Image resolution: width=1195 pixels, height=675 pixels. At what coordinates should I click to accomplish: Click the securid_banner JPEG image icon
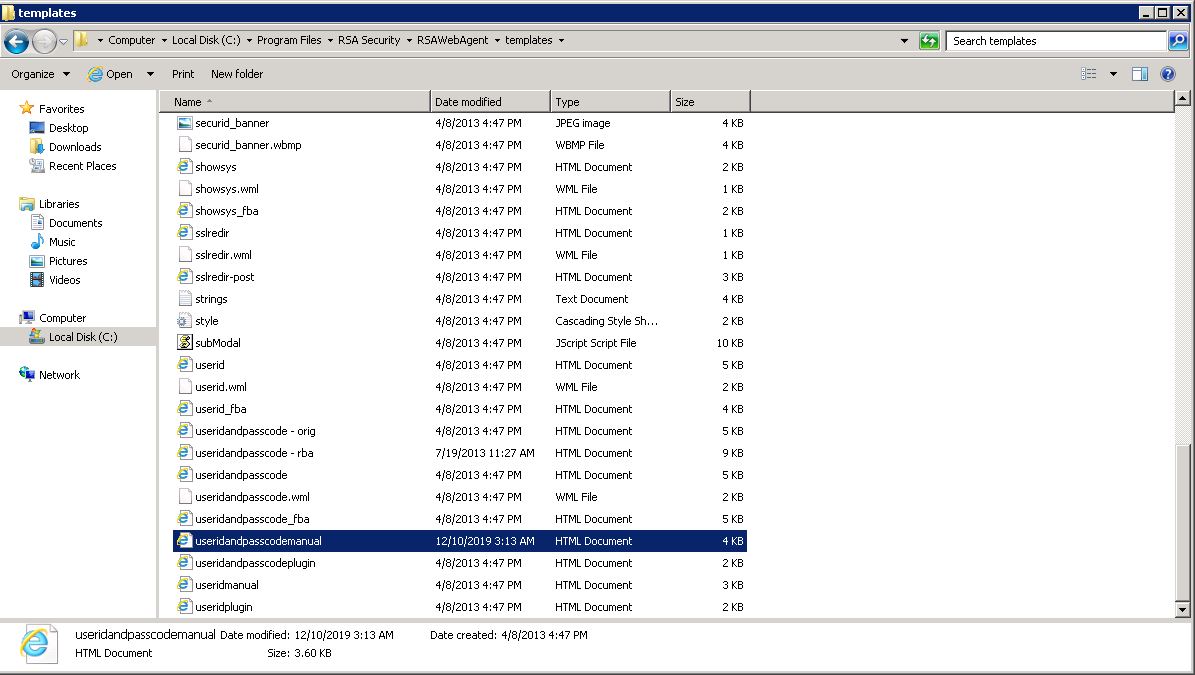(184, 123)
